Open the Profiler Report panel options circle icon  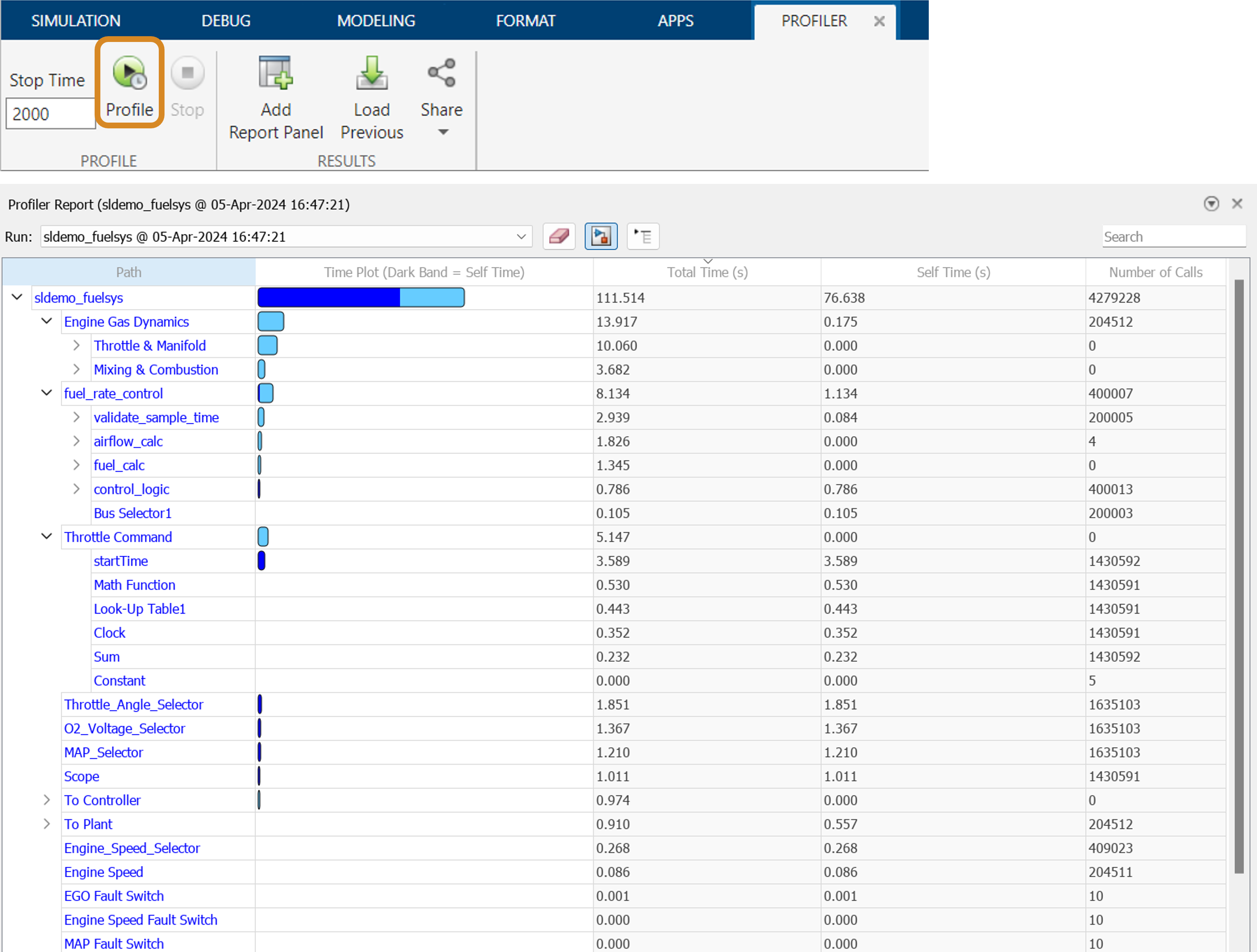pos(1211,204)
